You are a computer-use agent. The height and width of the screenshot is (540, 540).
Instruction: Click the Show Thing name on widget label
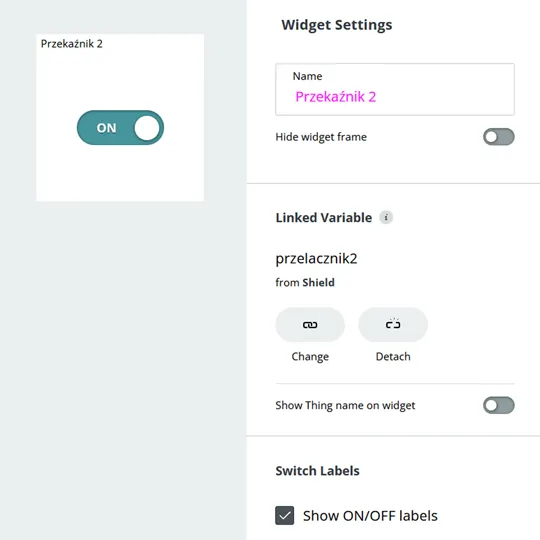[345, 405]
